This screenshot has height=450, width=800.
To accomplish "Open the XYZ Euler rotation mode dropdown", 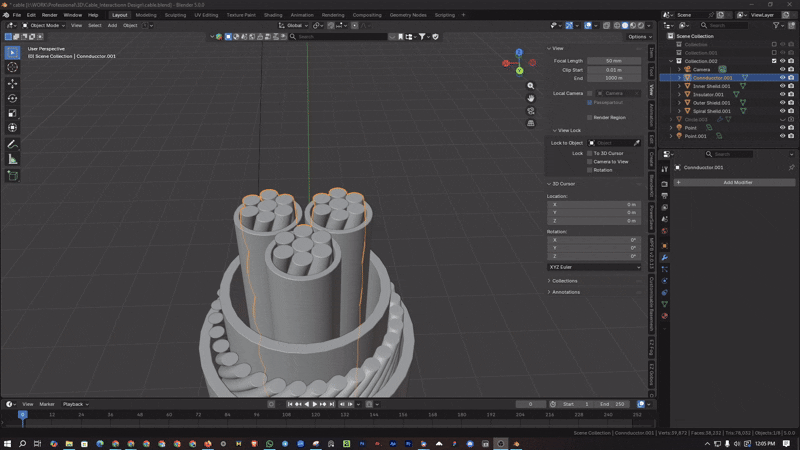I will tap(594, 267).
